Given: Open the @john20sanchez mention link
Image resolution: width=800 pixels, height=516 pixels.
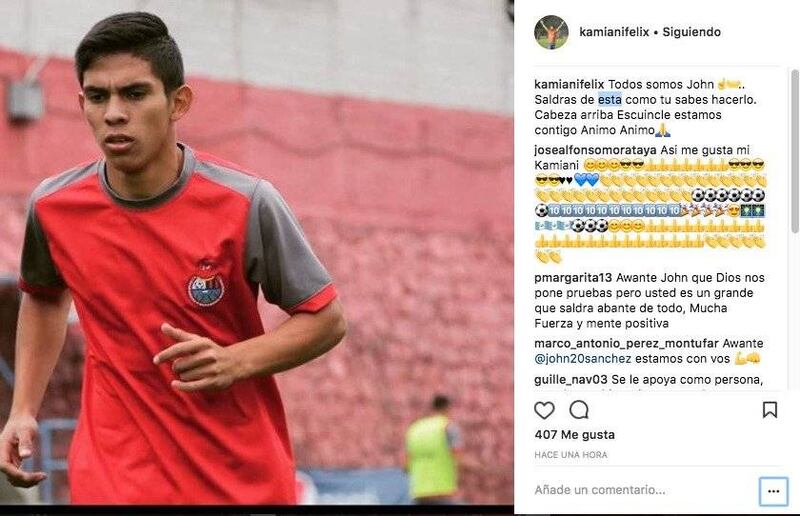Looking at the screenshot, I should 583,359.
